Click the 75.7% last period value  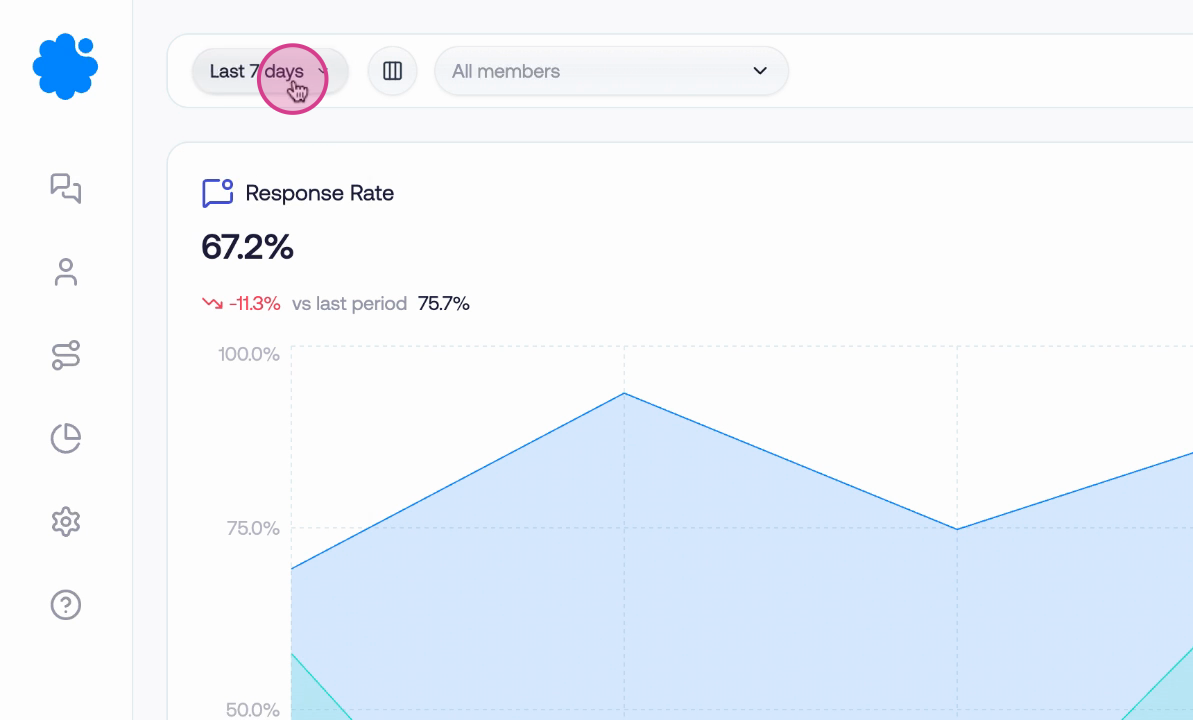click(444, 304)
